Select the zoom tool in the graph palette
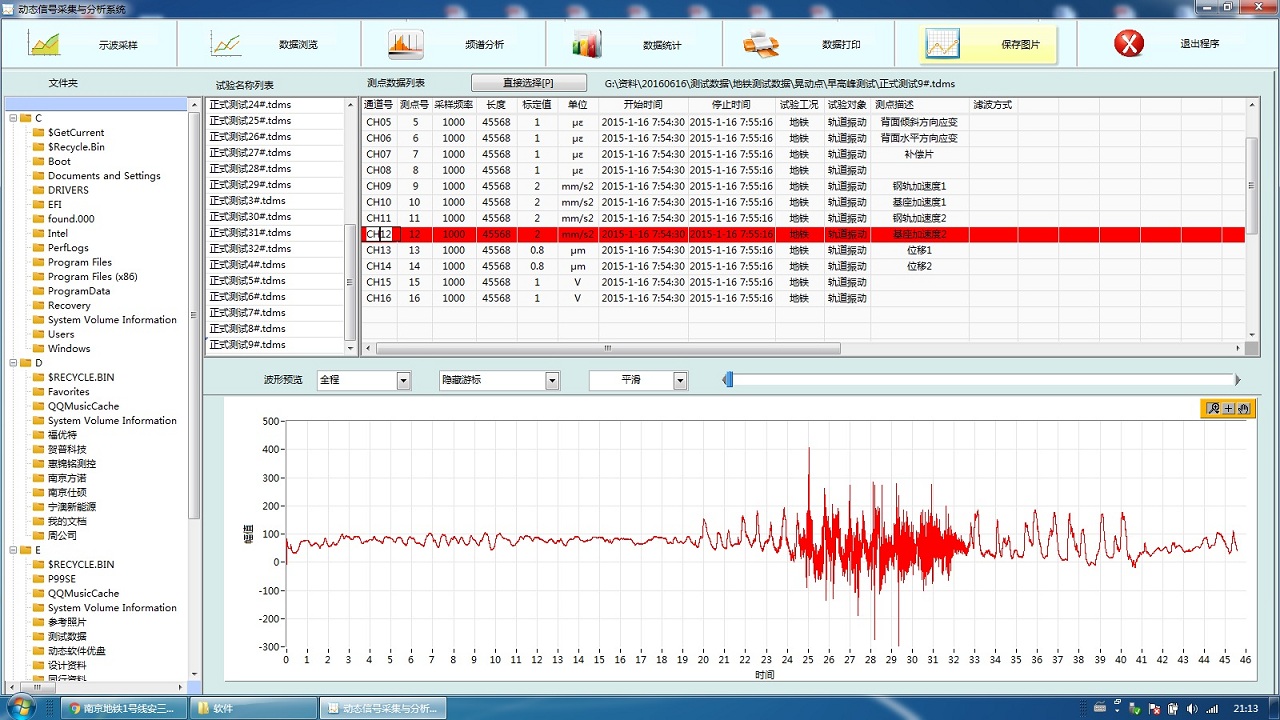The image size is (1280, 720). coord(1213,408)
